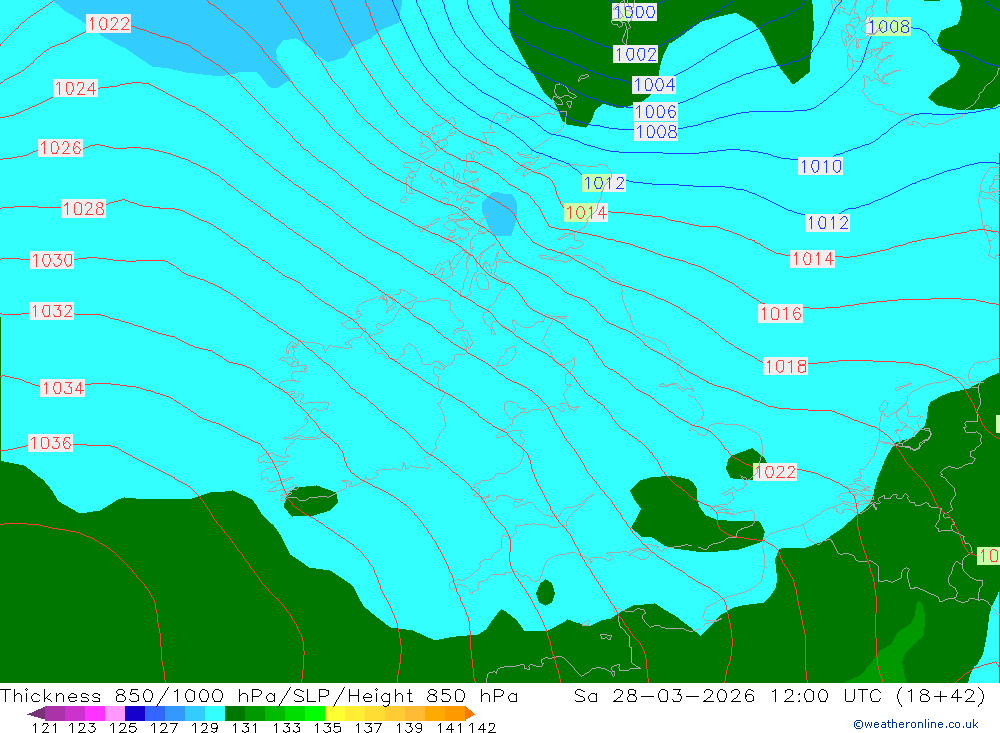The width and height of the screenshot is (1000, 733).
Task: Select the cyan legend swatch
Action: [x=215, y=713]
